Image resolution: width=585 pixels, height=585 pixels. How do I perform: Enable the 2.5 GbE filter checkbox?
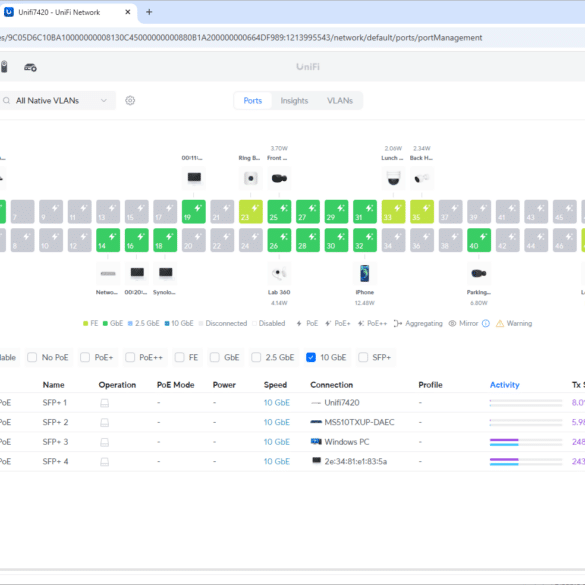point(256,357)
